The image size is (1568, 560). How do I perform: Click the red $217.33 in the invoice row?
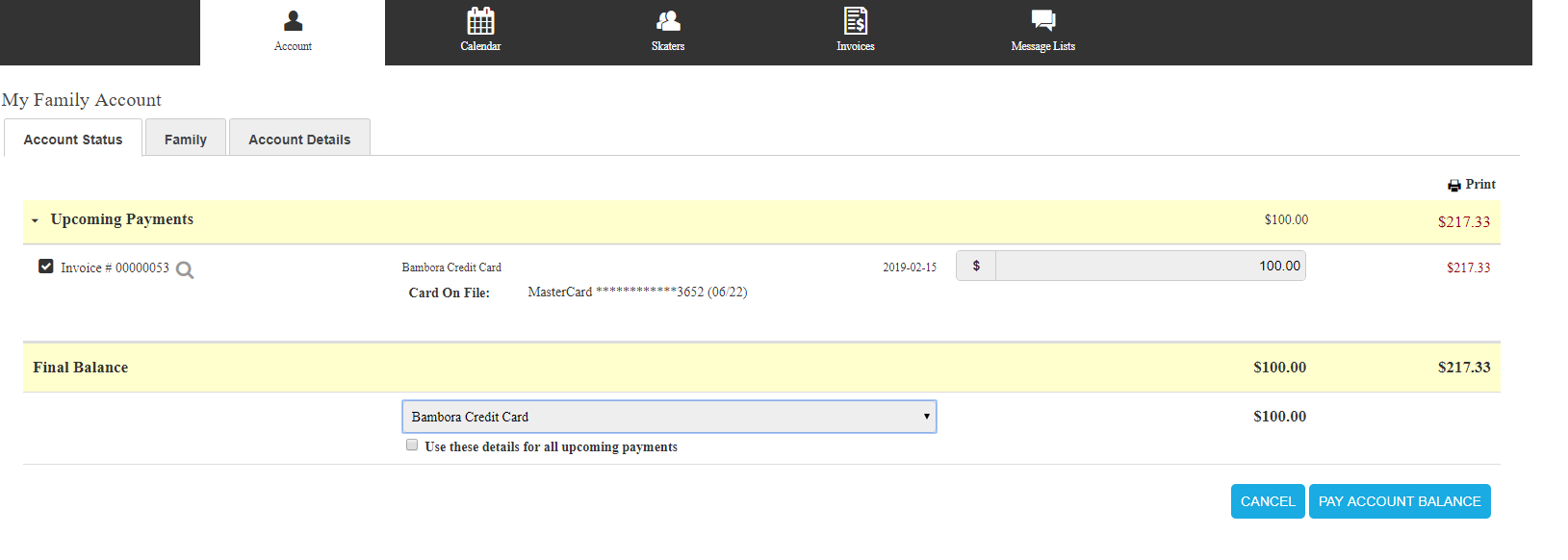click(x=1468, y=267)
